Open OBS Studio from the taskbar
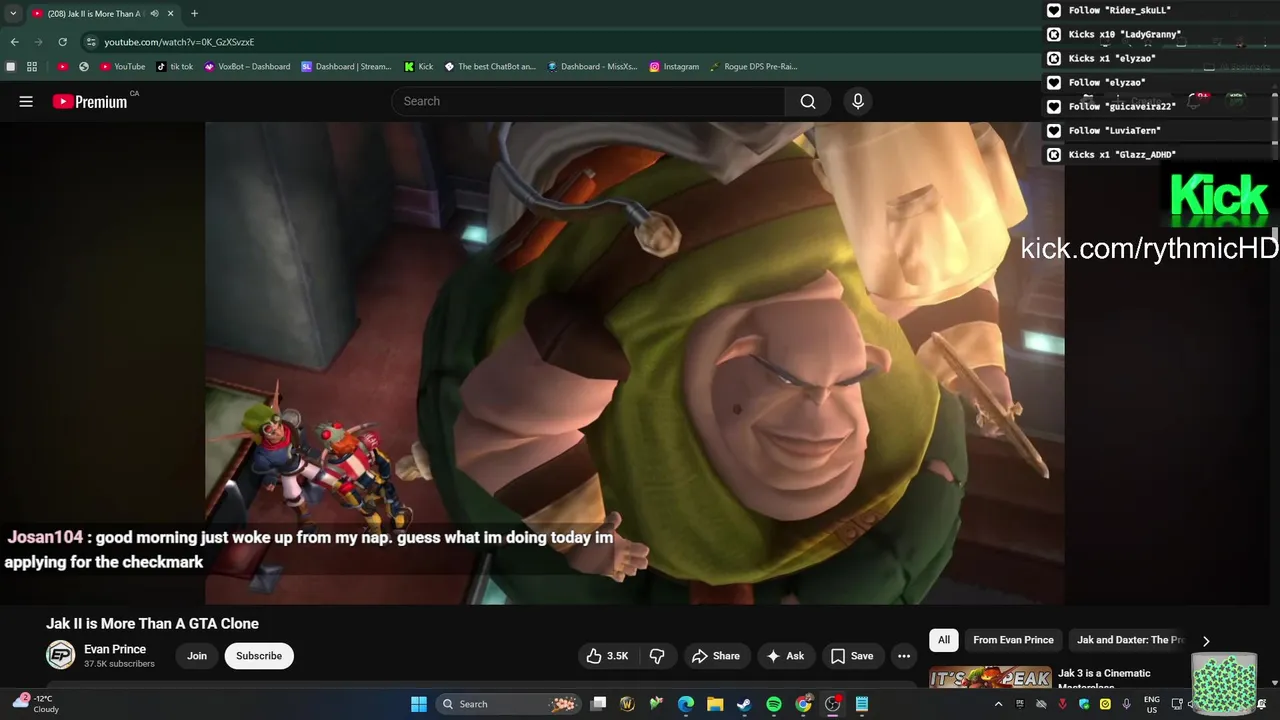The height and width of the screenshot is (720, 1280). (x=832, y=704)
